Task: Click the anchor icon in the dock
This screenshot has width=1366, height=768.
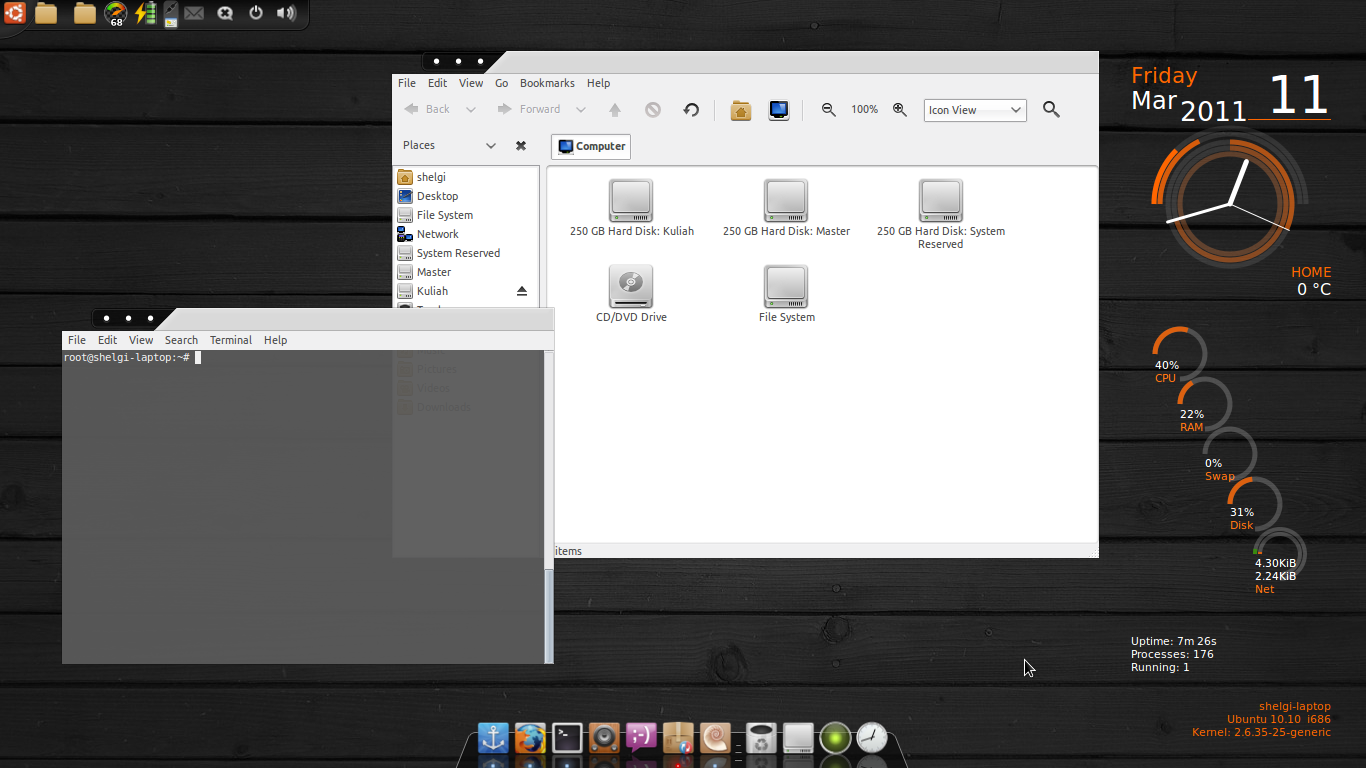Action: tap(493, 739)
